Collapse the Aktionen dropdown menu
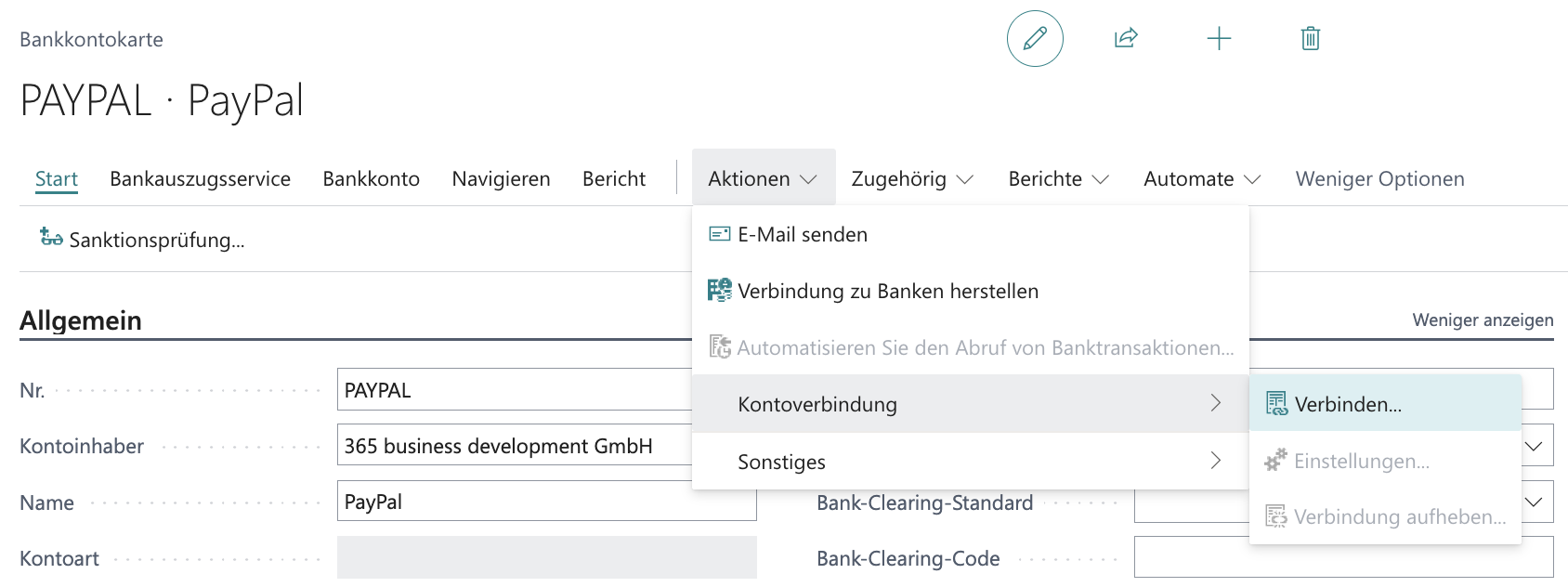 click(x=763, y=178)
